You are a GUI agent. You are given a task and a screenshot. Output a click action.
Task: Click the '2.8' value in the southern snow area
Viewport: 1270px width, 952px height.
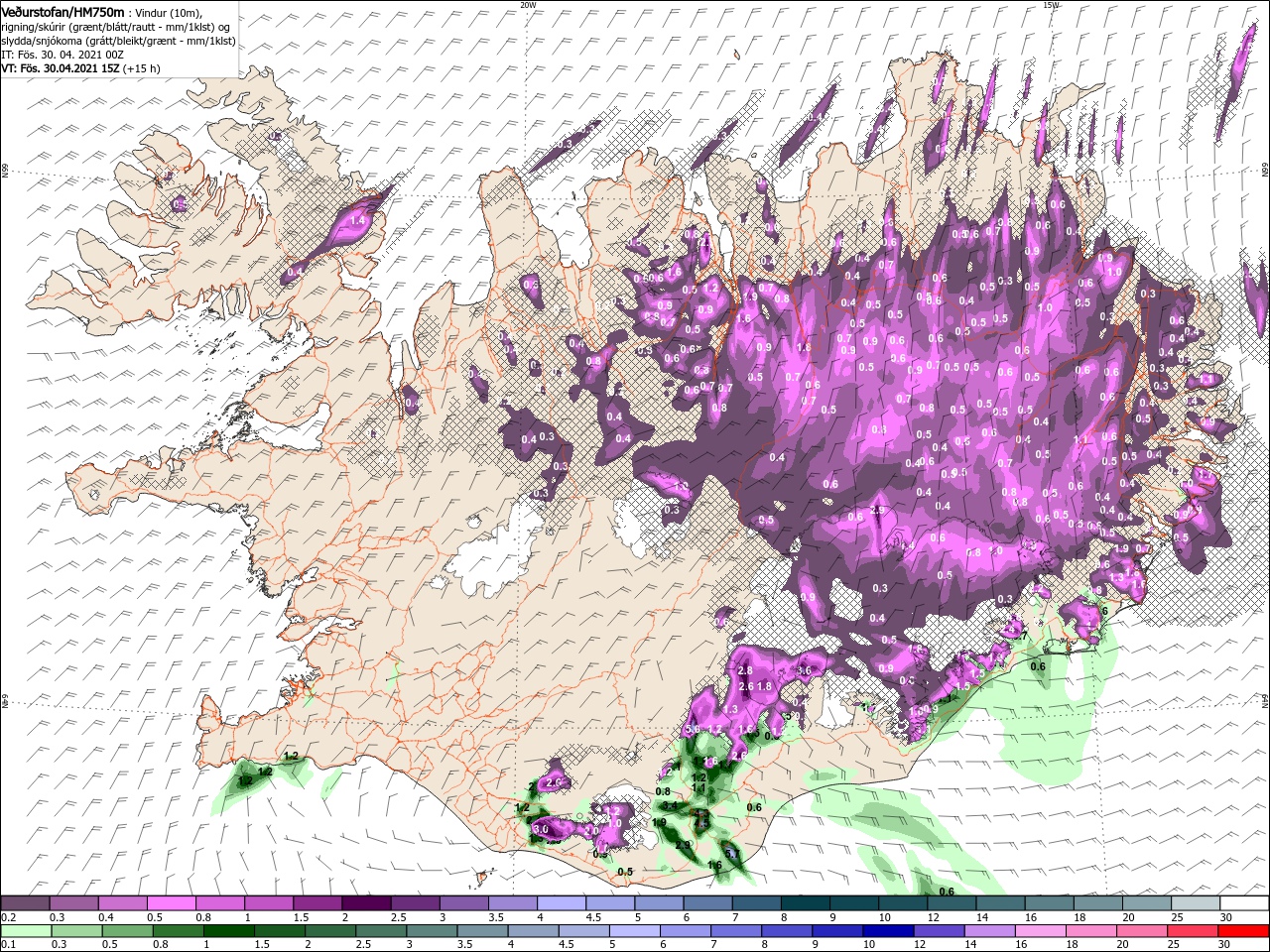[746, 671]
